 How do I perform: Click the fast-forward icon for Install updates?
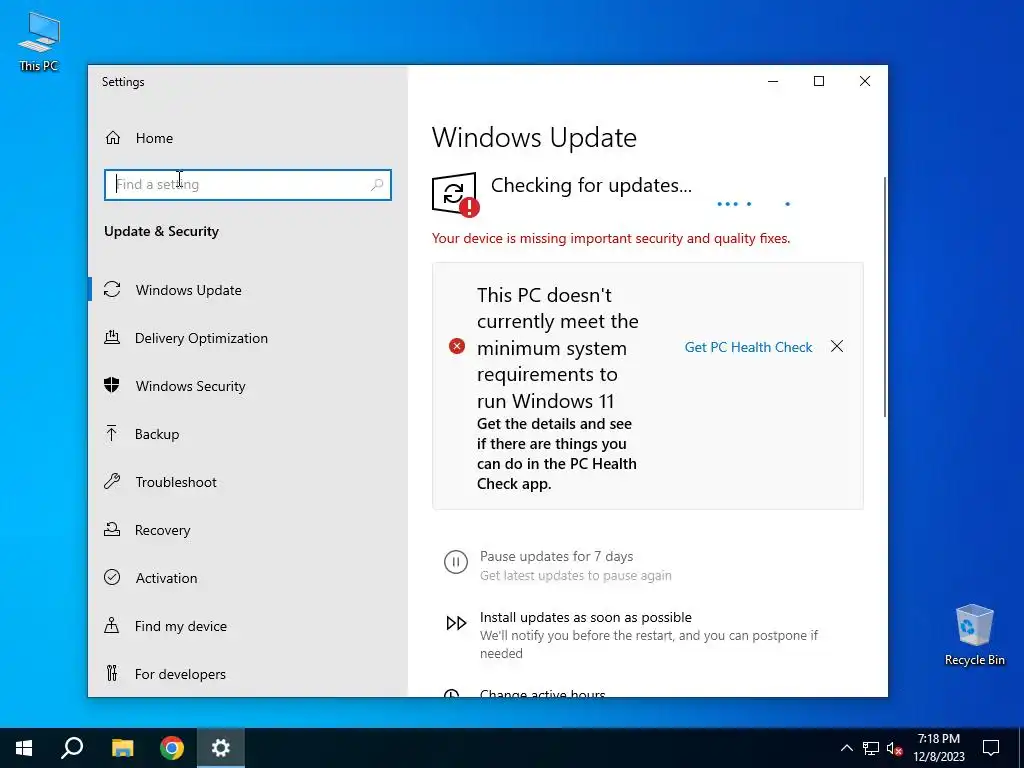click(456, 623)
